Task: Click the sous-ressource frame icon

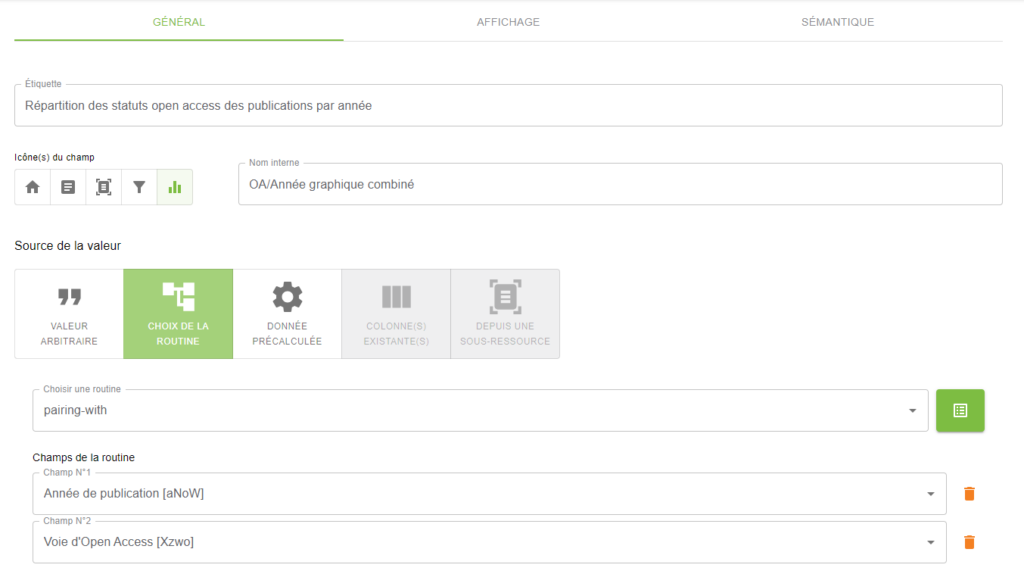Action: coord(505,296)
